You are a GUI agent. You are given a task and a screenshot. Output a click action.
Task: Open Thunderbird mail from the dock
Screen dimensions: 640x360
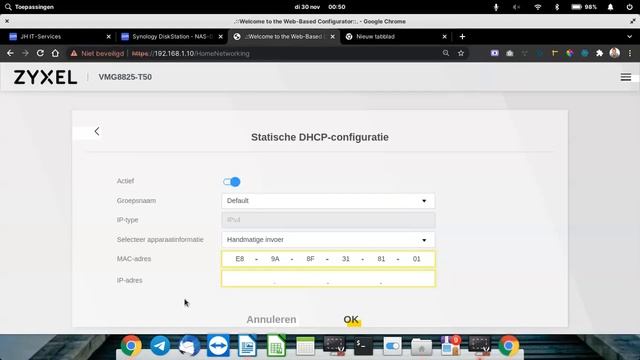(189, 346)
